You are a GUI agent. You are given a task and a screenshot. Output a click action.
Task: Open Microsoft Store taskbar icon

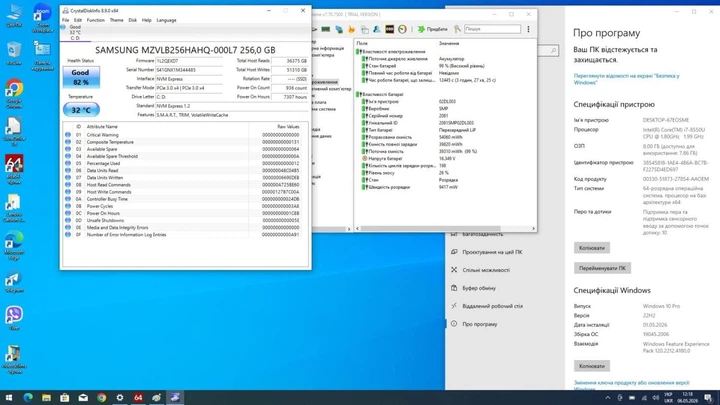tap(64, 398)
